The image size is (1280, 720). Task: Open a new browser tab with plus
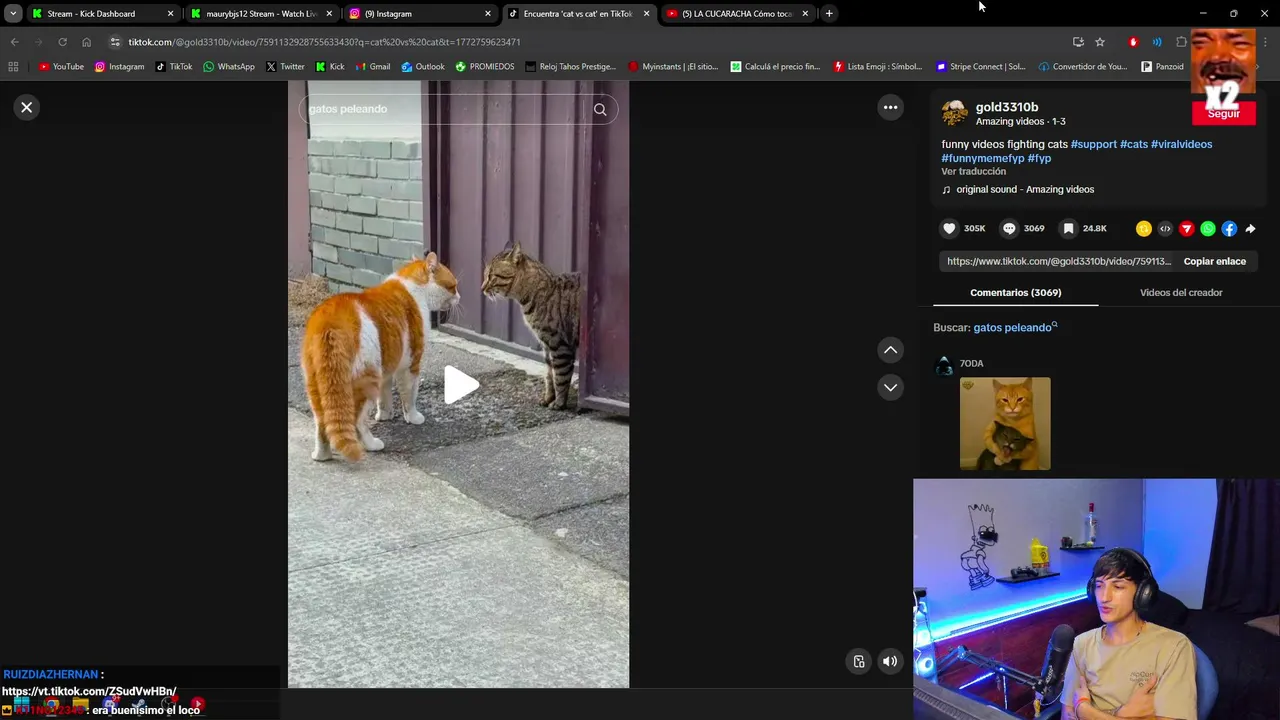coord(829,13)
